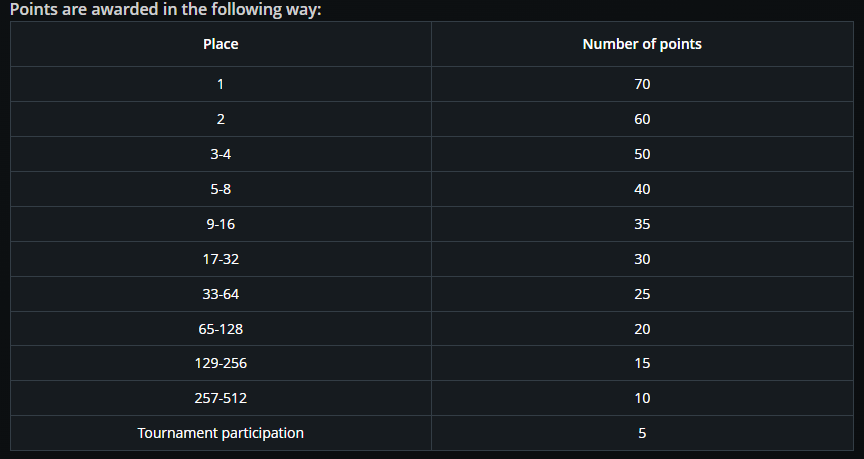Viewport: 864px width, 459px height.
Task: Click the place 2 row cell
Action: pos(220,119)
